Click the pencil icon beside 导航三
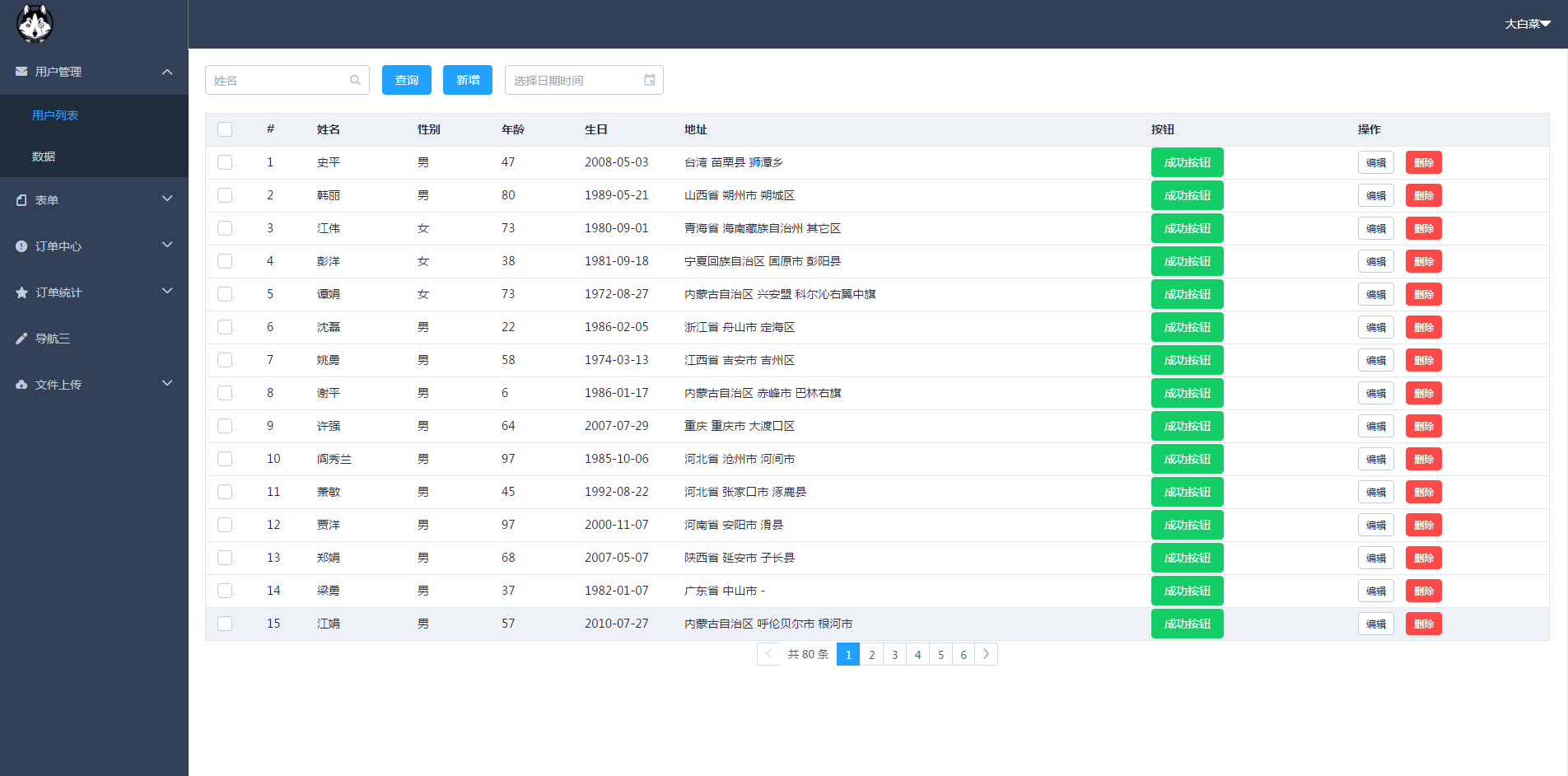This screenshot has width=1568, height=776. click(x=21, y=339)
